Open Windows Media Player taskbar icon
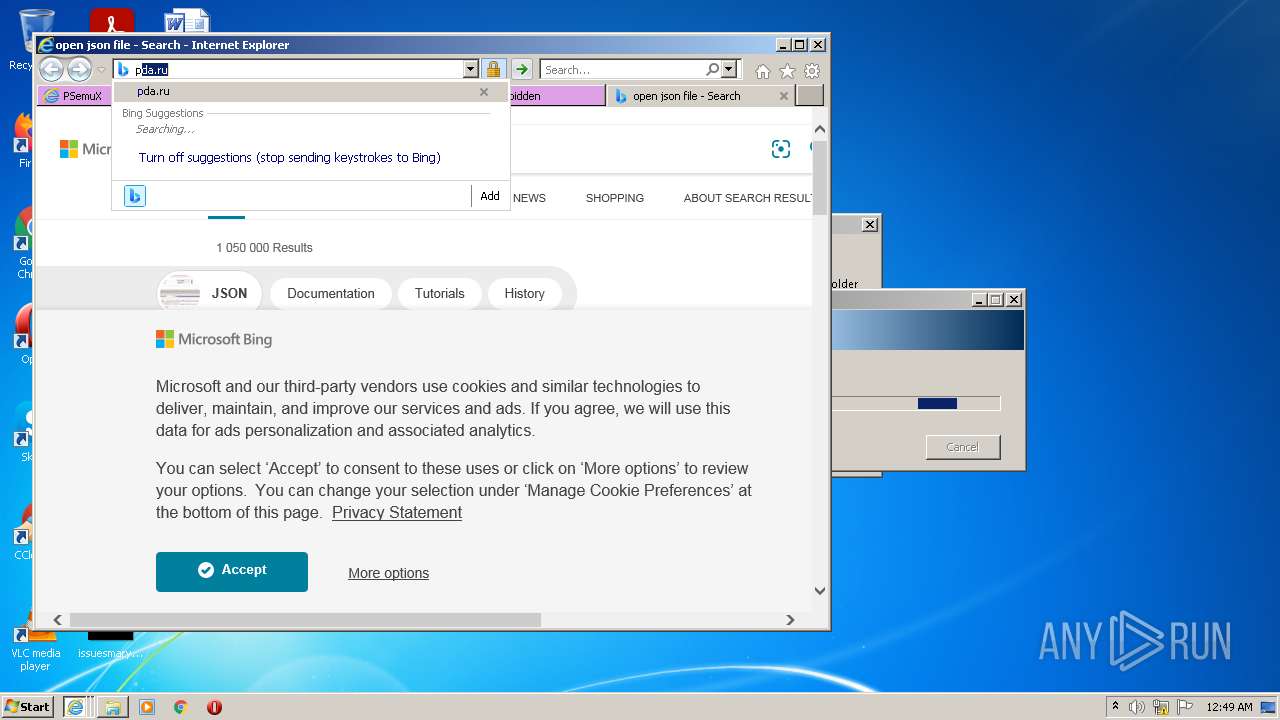The height and width of the screenshot is (720, 1280). (147, 707)
